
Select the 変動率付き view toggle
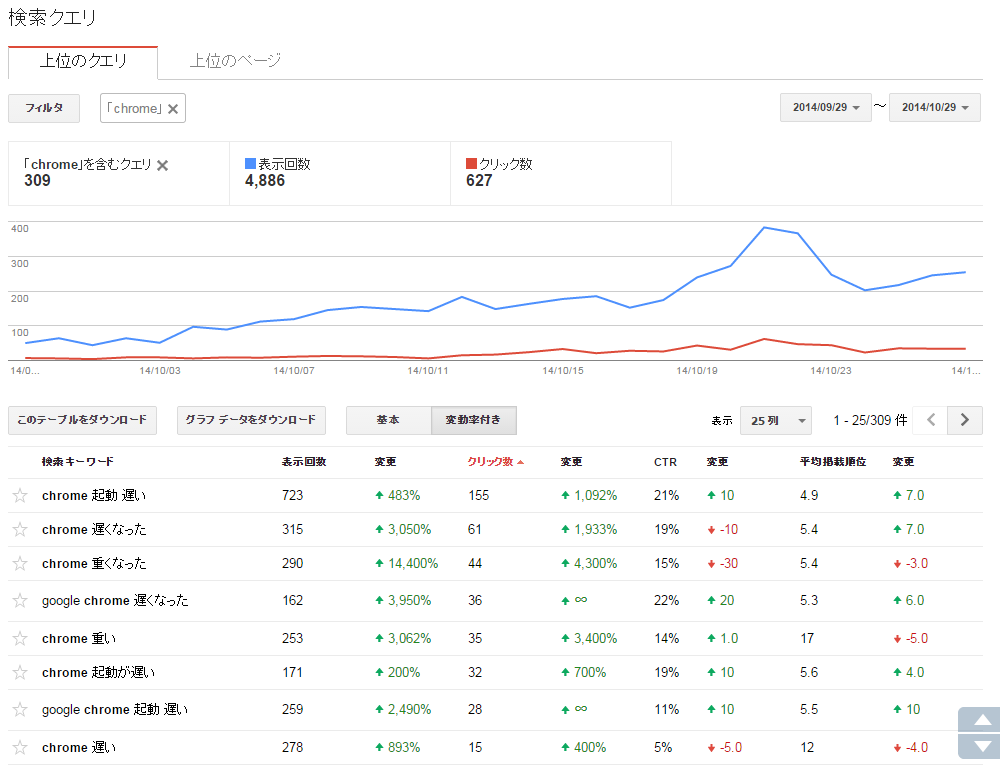pyautogui.click(x=473, y=420)
